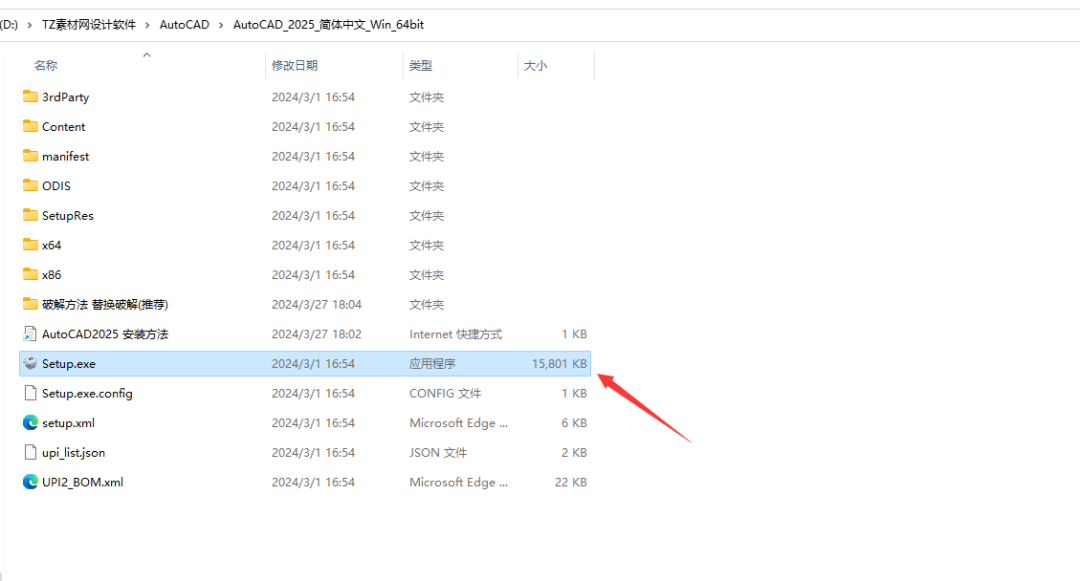The width and height of the screenshot is (1080, 581).
Task: Sort files by 修改日期 column header
Action: (295, 65)
